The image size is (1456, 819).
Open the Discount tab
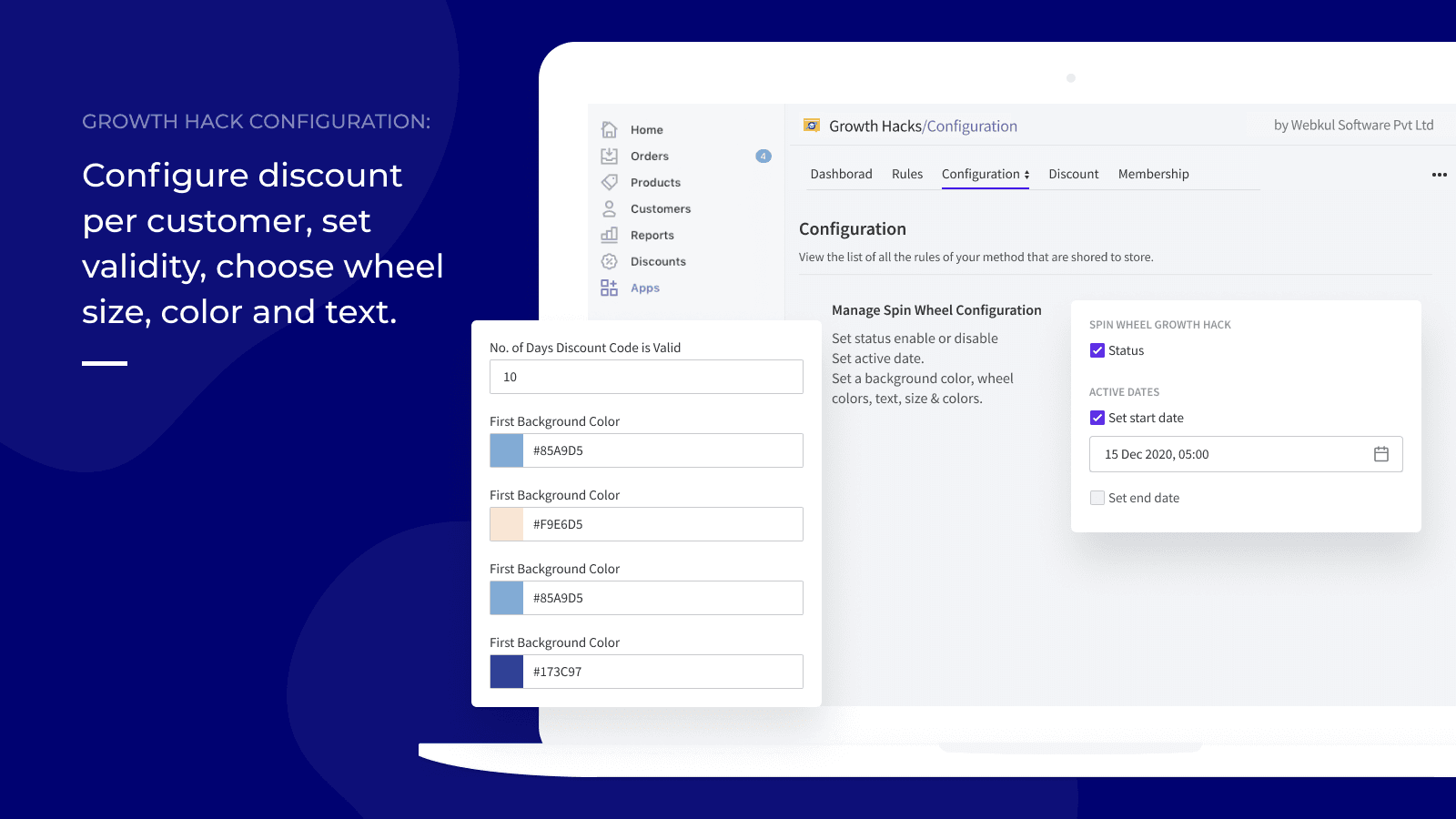(x=1073, y=174)
